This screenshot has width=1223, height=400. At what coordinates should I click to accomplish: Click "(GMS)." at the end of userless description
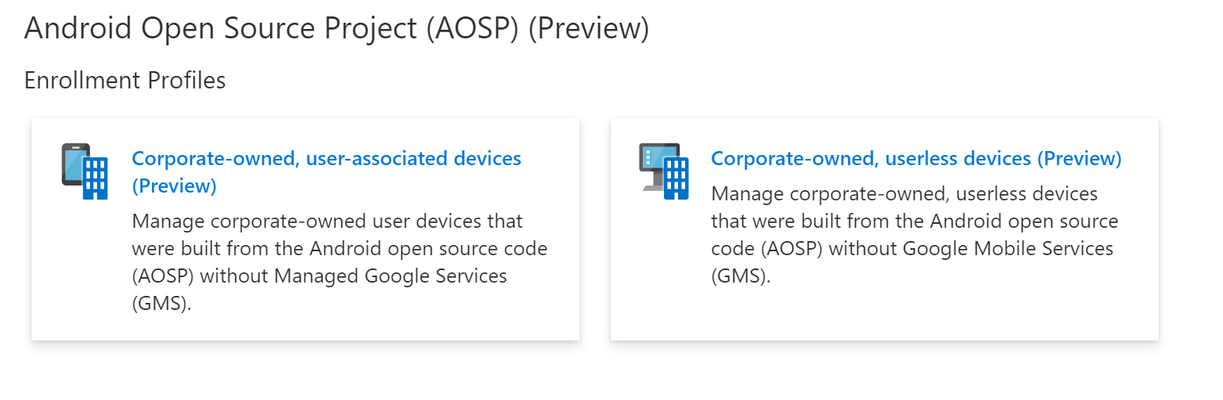pos(741,276)
